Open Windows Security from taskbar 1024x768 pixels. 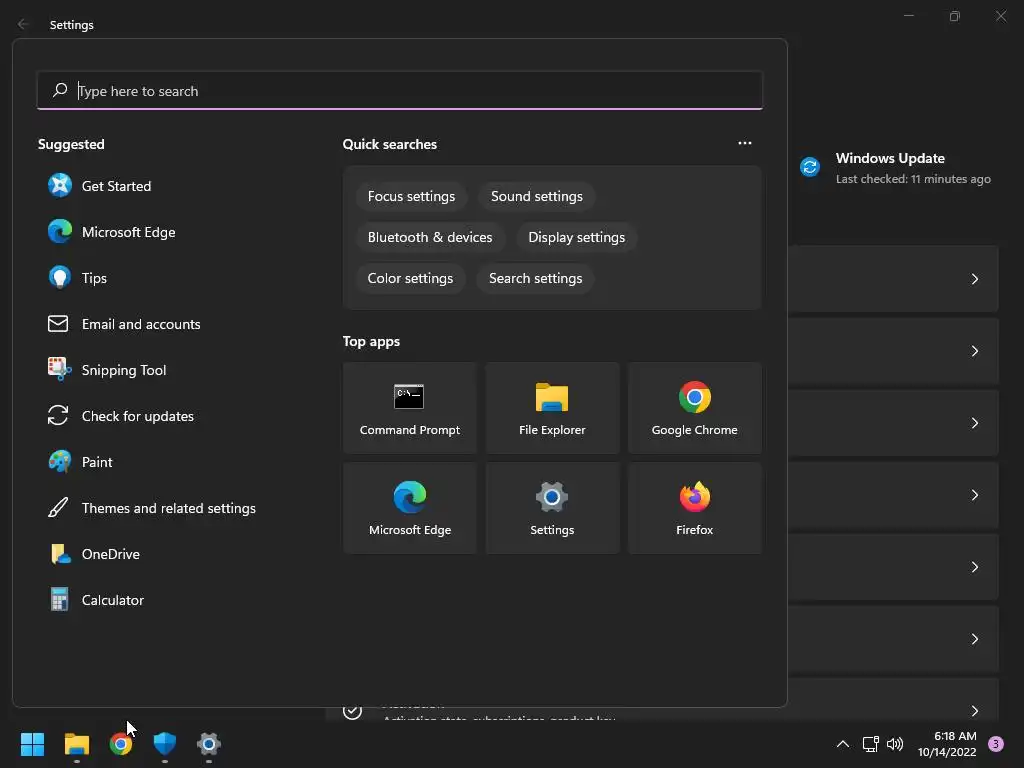(x=165, y=744)
